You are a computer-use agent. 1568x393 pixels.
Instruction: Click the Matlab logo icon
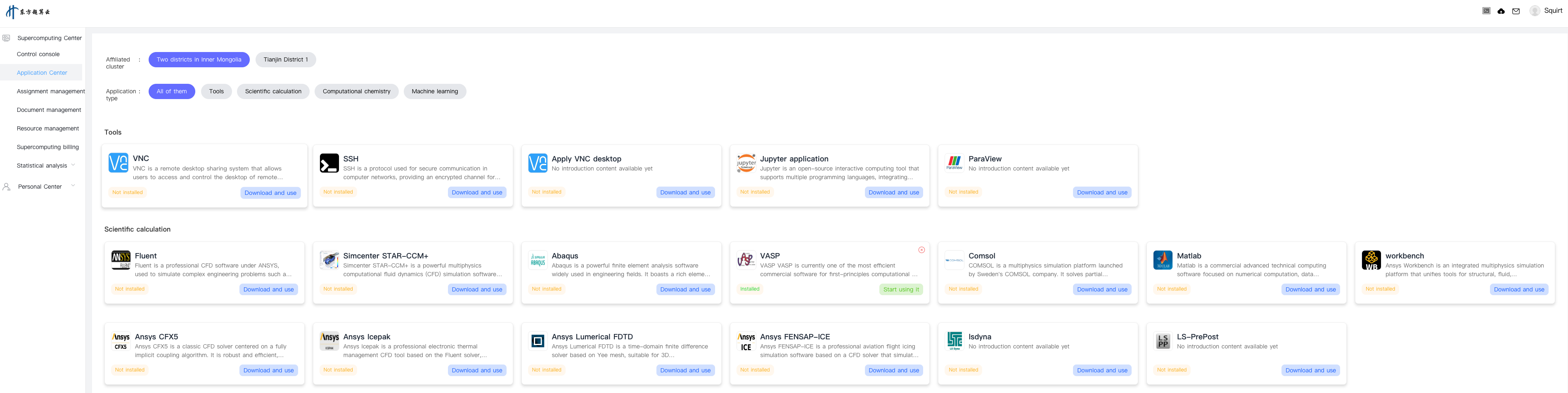click(x=1163, y=260)
